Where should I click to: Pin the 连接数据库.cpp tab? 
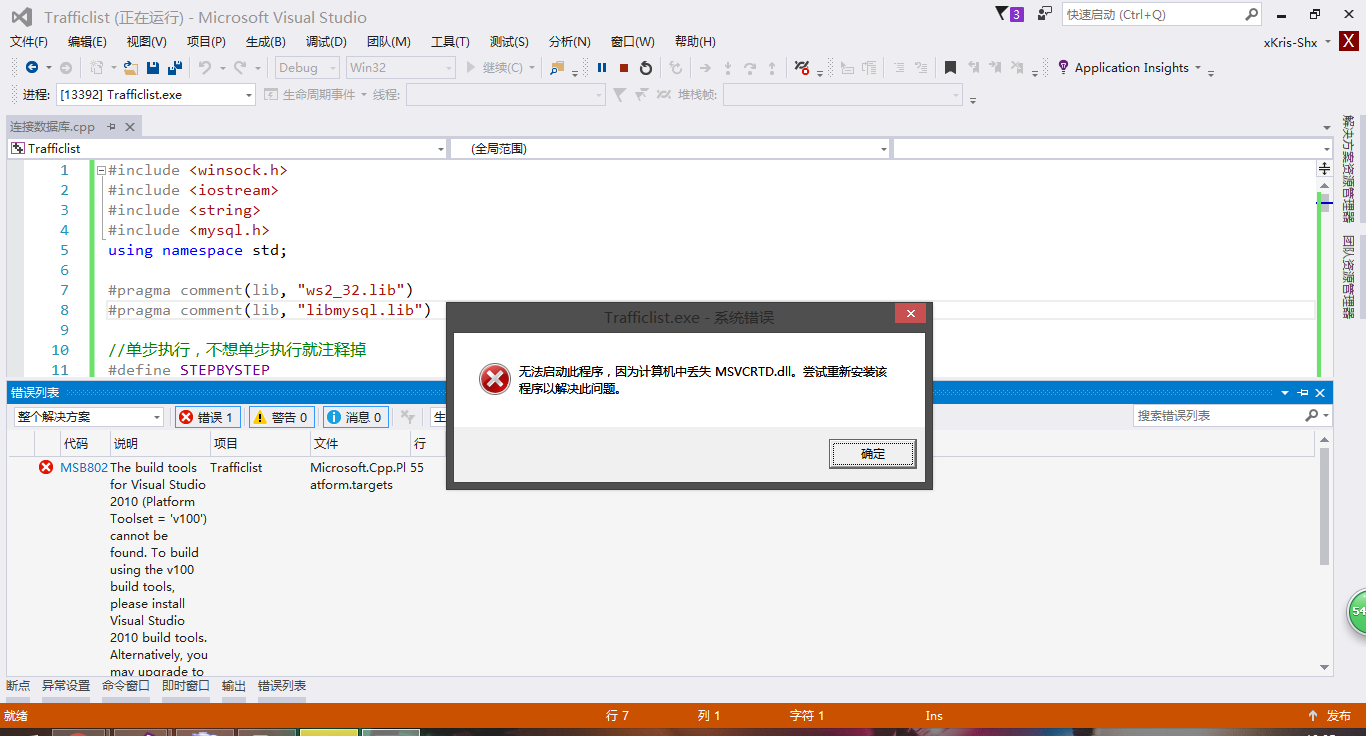coord(112,126)
